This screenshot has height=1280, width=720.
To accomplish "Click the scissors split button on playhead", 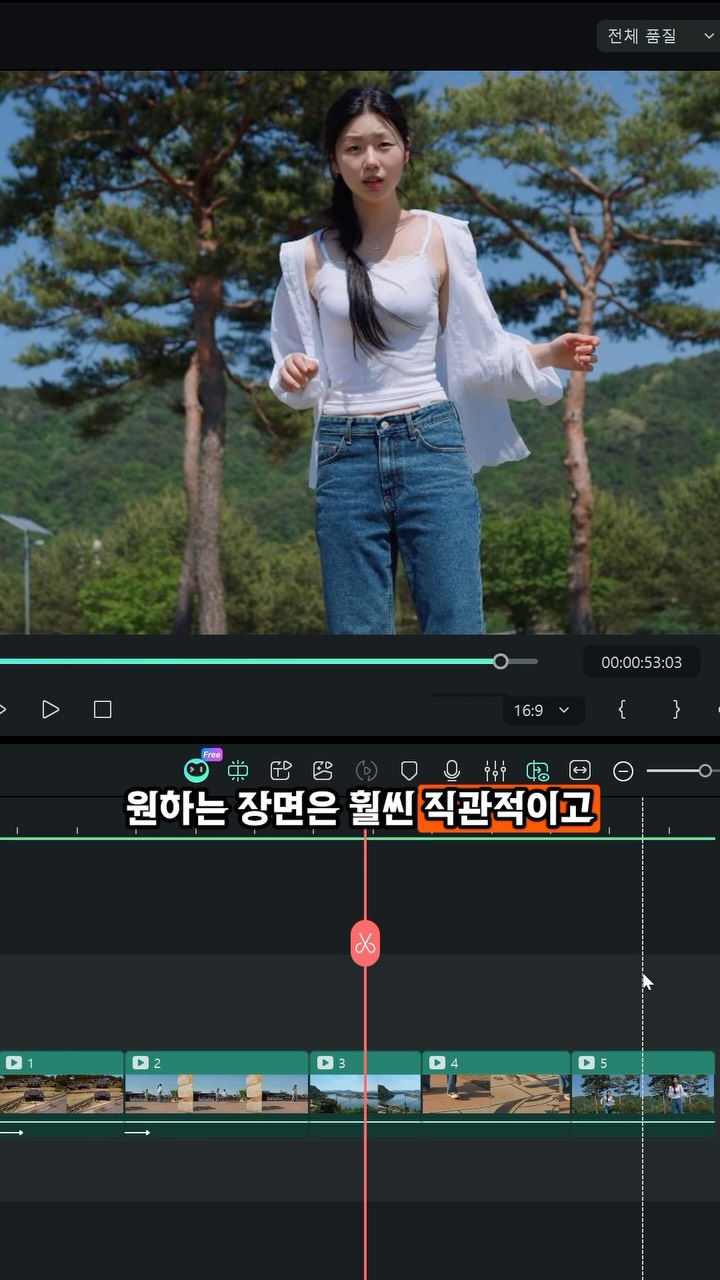I will tap(365, 943).
